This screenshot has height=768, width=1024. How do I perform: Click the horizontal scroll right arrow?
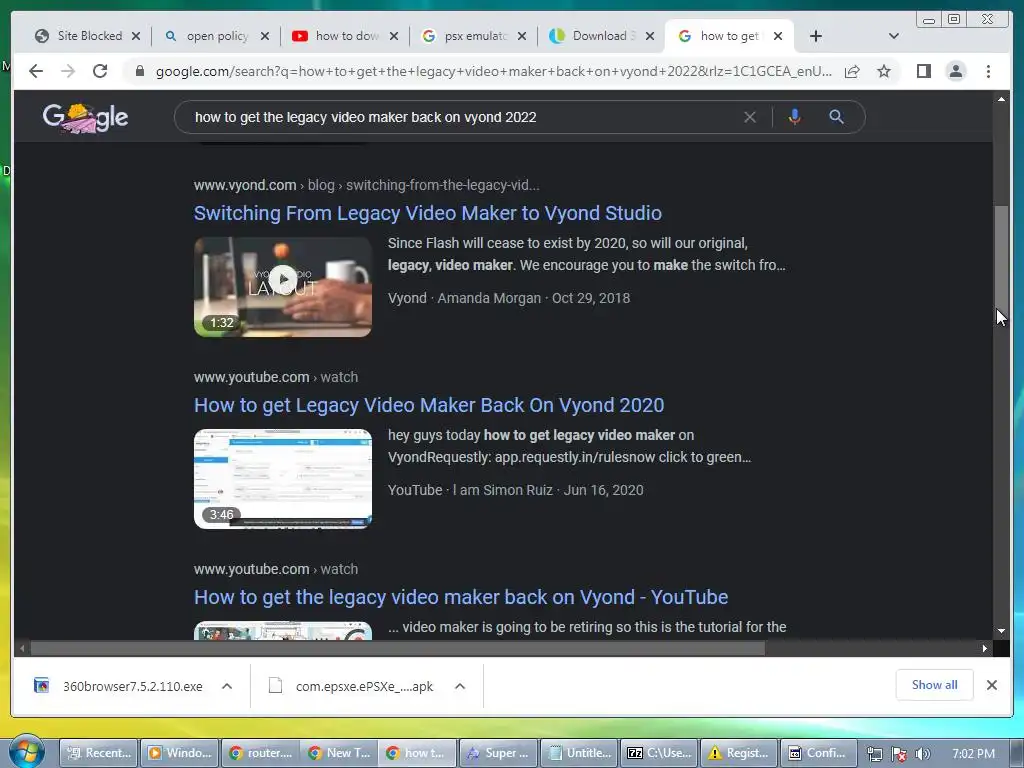[x=985, y=648]
